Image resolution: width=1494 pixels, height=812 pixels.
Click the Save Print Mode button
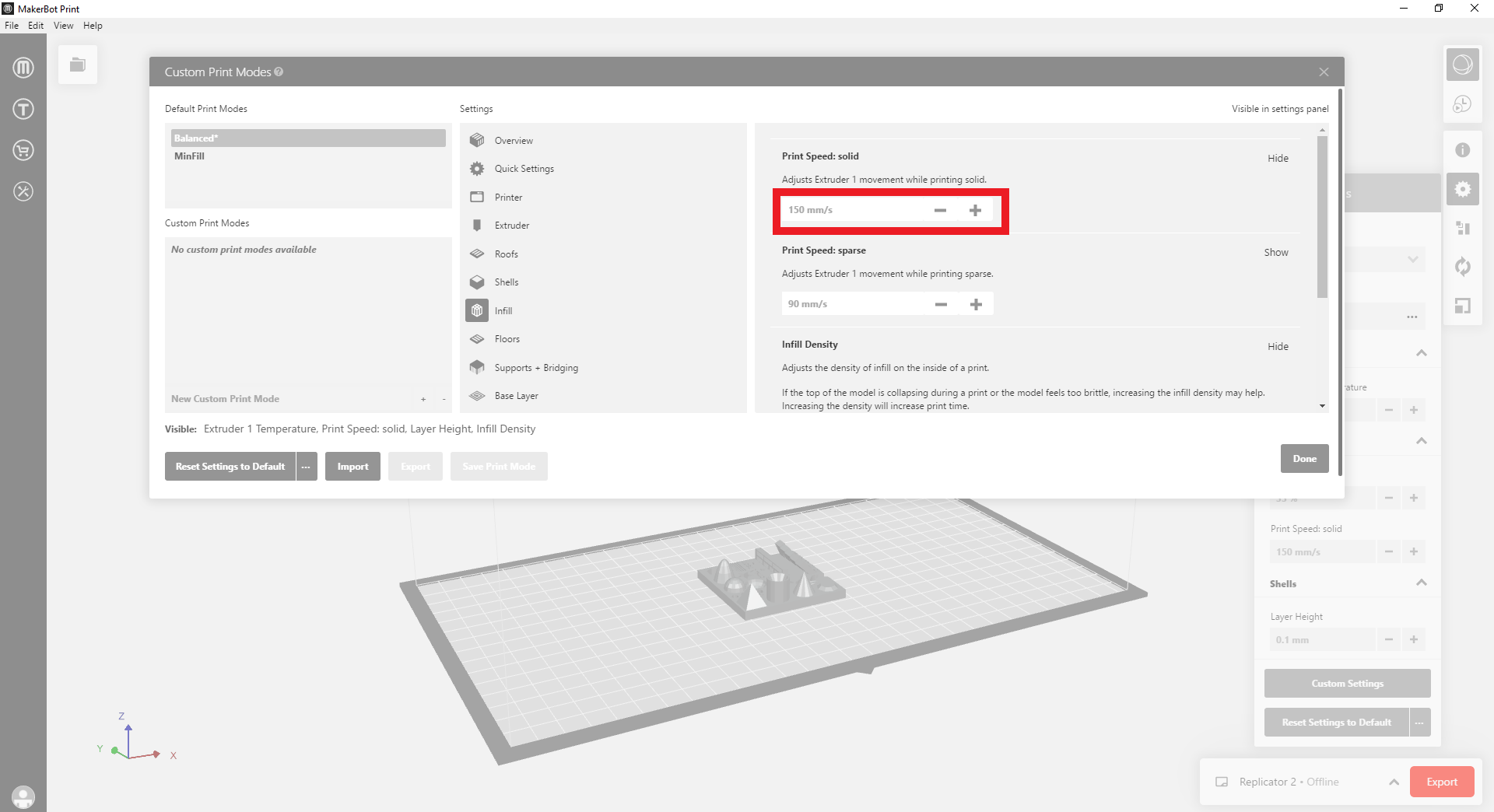pyautogui.click(x=499, y=467)
